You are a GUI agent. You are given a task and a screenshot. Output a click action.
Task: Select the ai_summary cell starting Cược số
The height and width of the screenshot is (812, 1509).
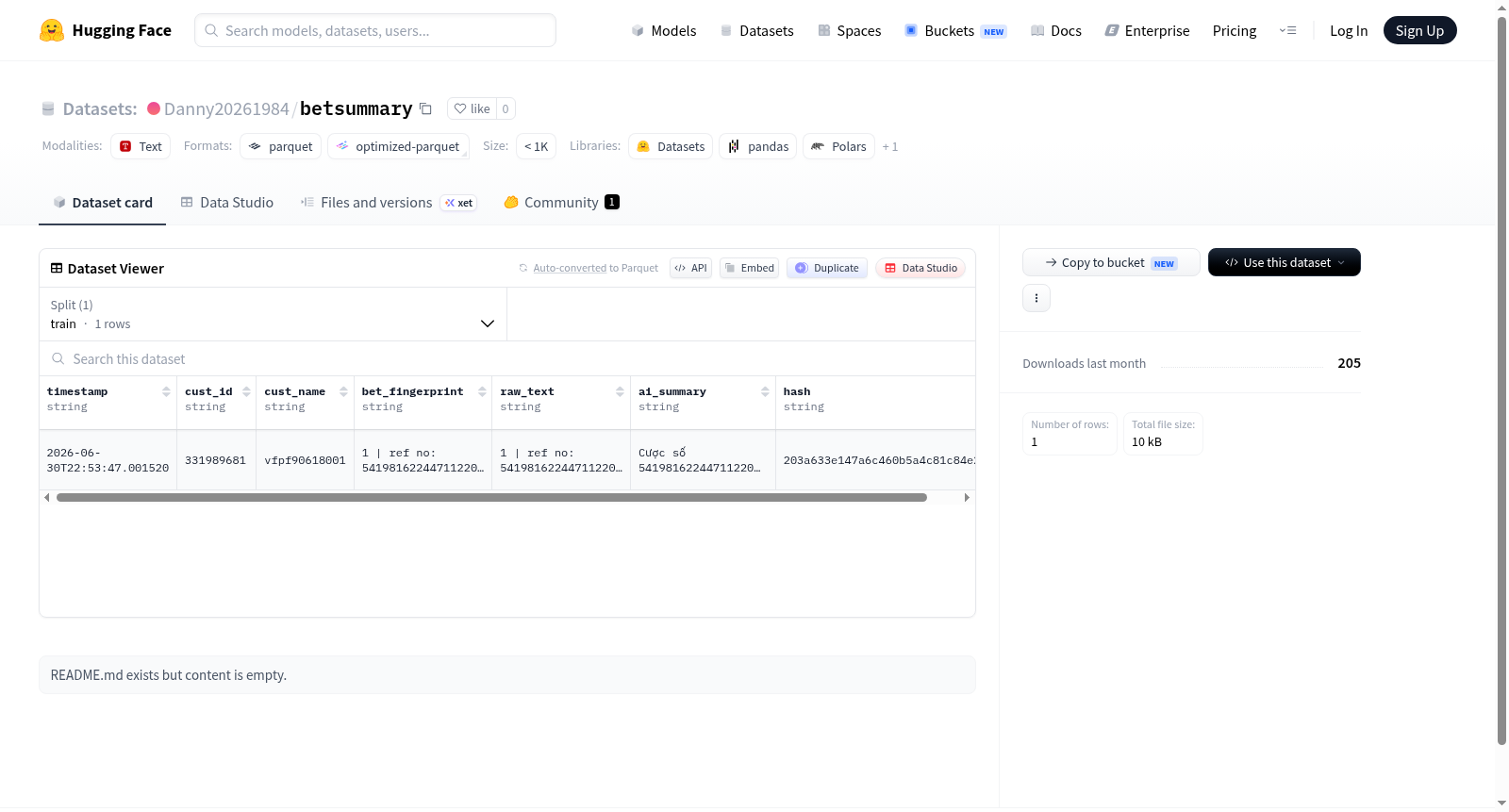702,460
